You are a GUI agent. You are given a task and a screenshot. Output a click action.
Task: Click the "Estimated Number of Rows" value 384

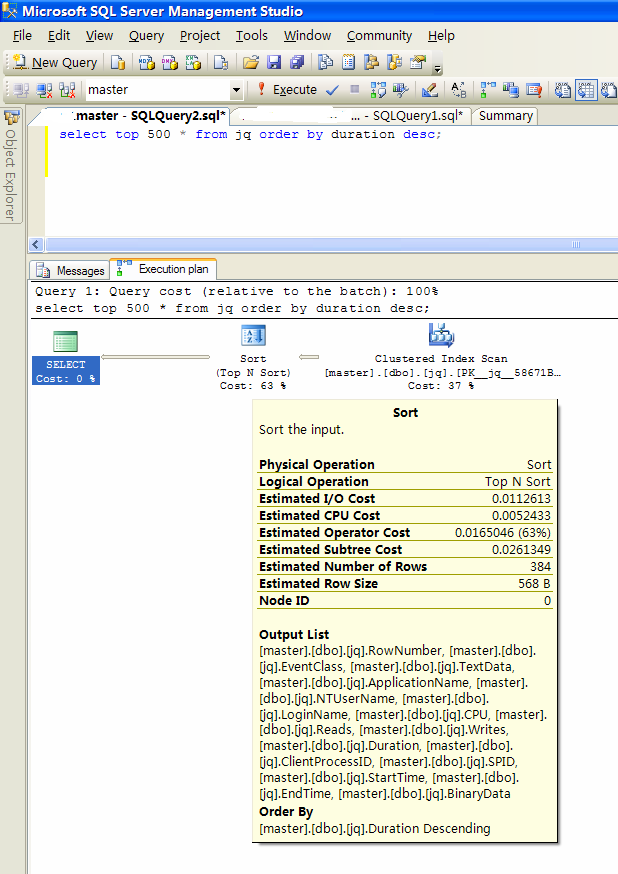(541, 567)
